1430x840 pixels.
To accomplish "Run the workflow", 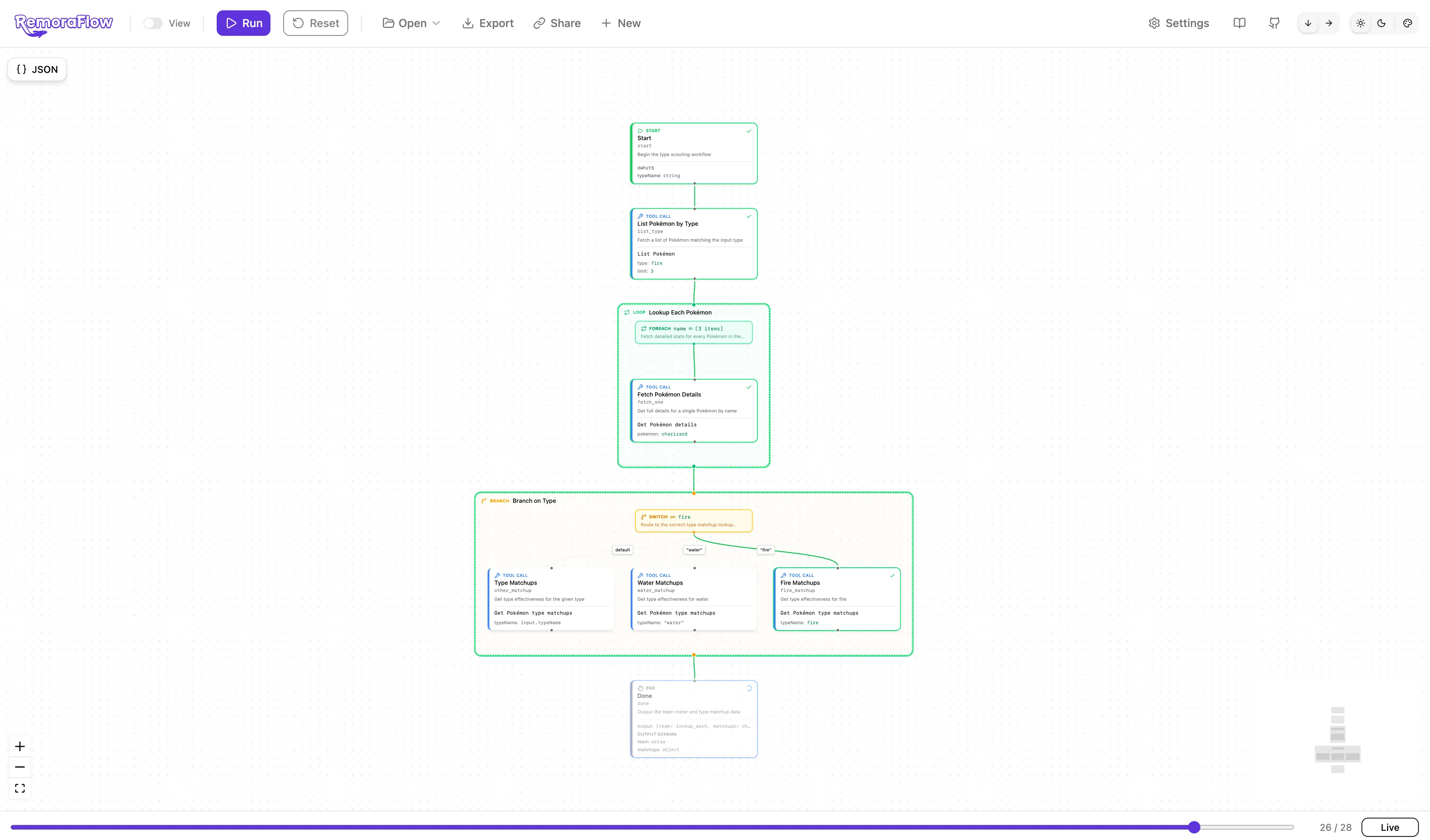I will 243,23.
